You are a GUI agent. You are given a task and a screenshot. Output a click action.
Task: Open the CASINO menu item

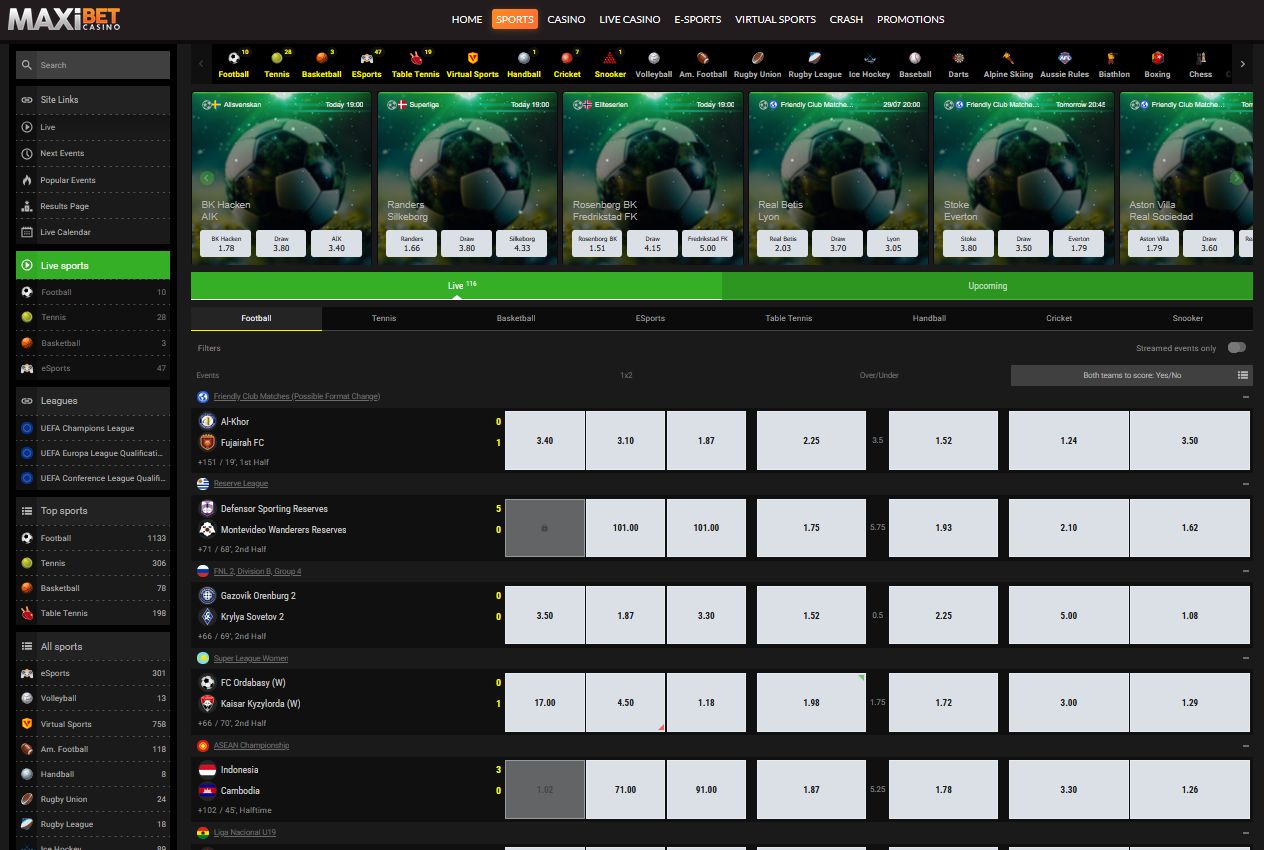coord(566,19)
